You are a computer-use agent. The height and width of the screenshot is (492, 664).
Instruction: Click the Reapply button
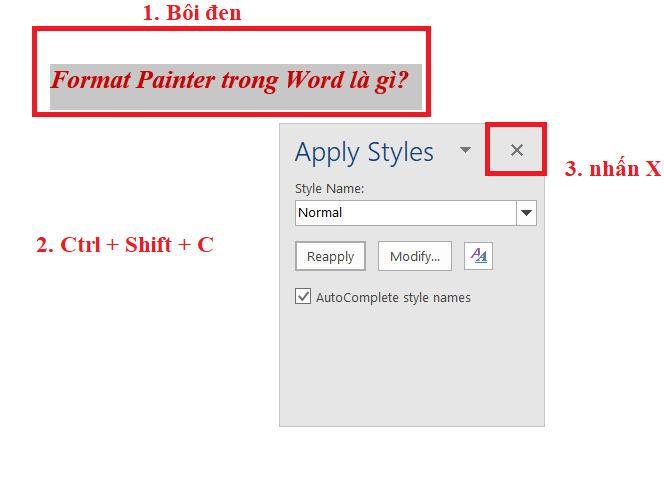point(330,256)
